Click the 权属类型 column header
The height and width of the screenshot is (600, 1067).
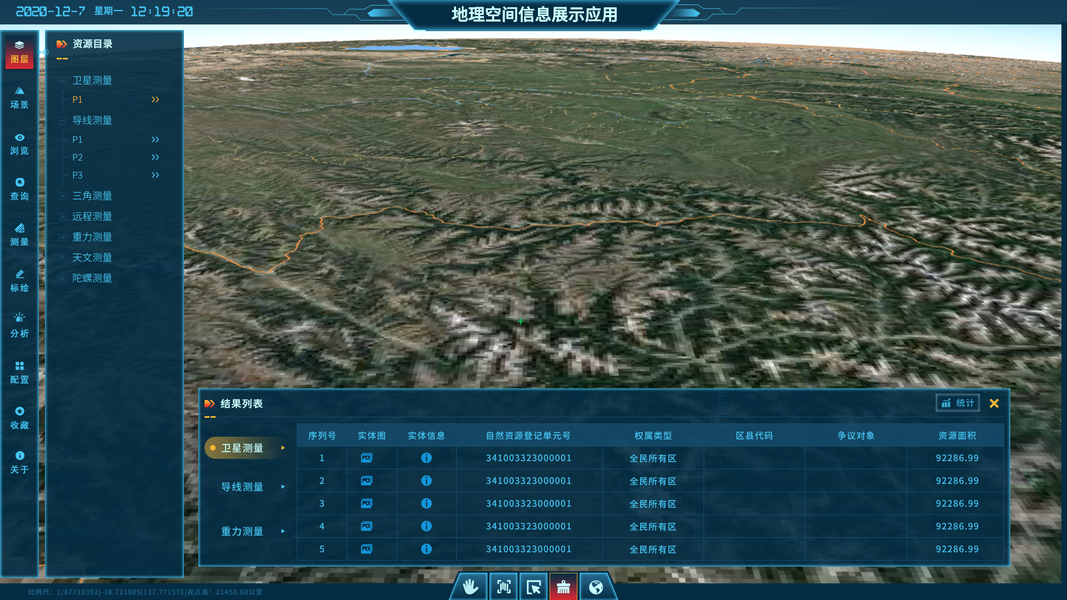point(653,435)
